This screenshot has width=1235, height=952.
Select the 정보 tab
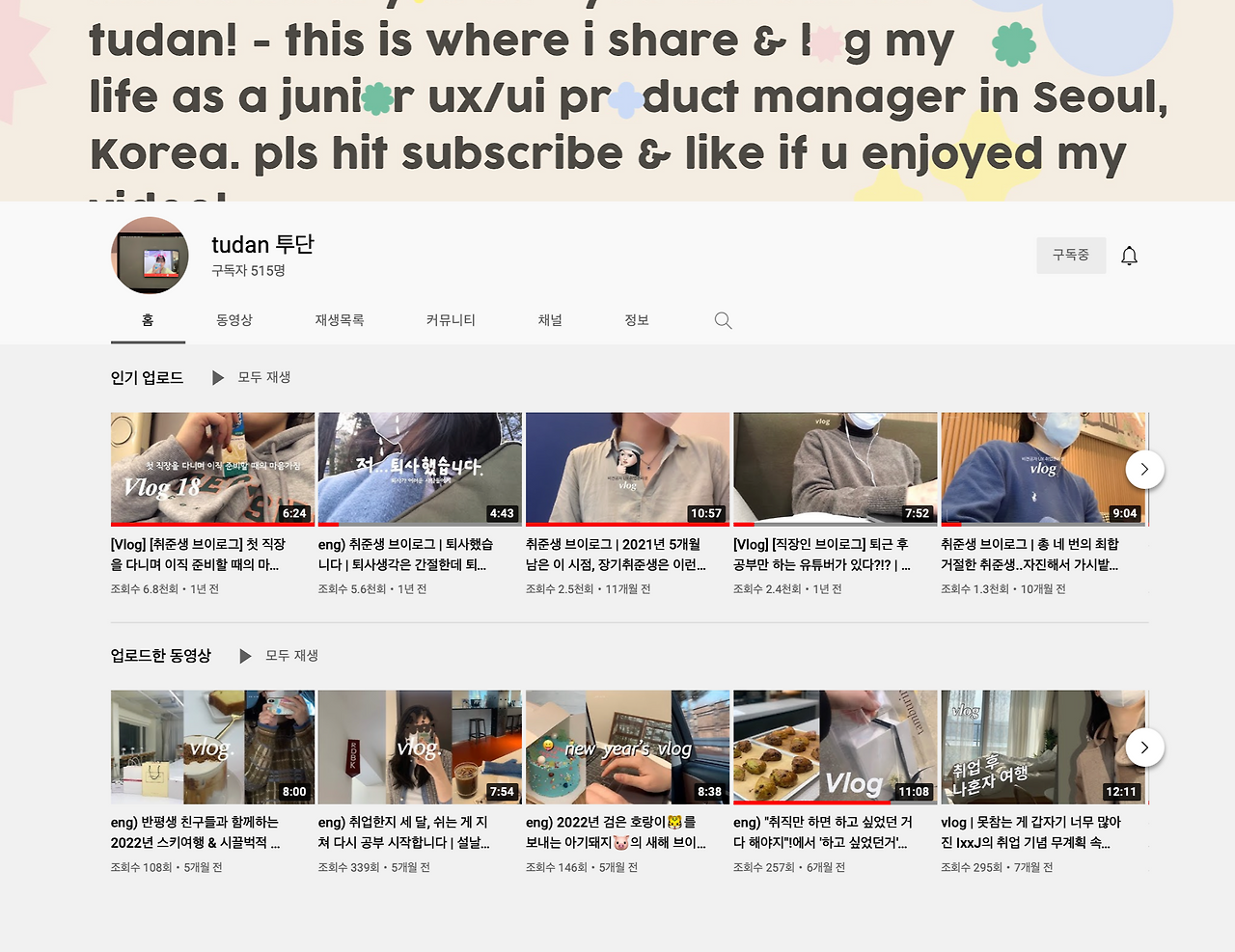[637, 320]
